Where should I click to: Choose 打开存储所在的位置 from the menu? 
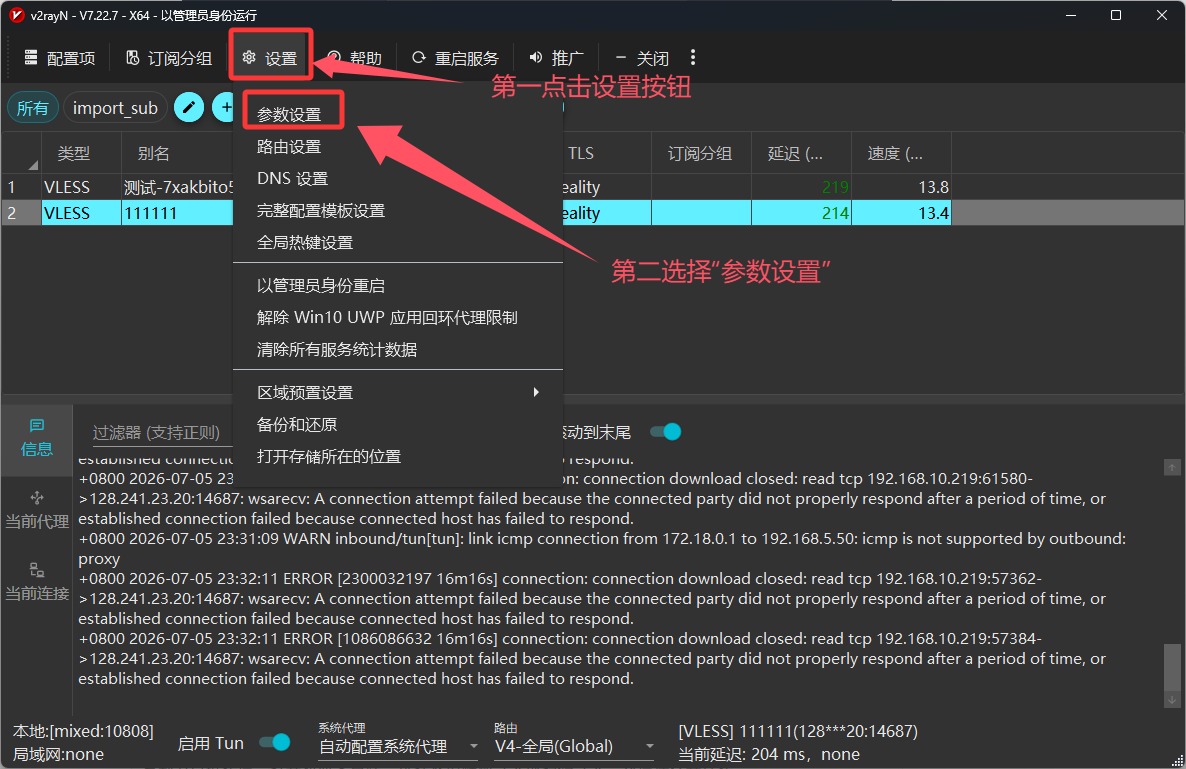(x=328, y=457)
